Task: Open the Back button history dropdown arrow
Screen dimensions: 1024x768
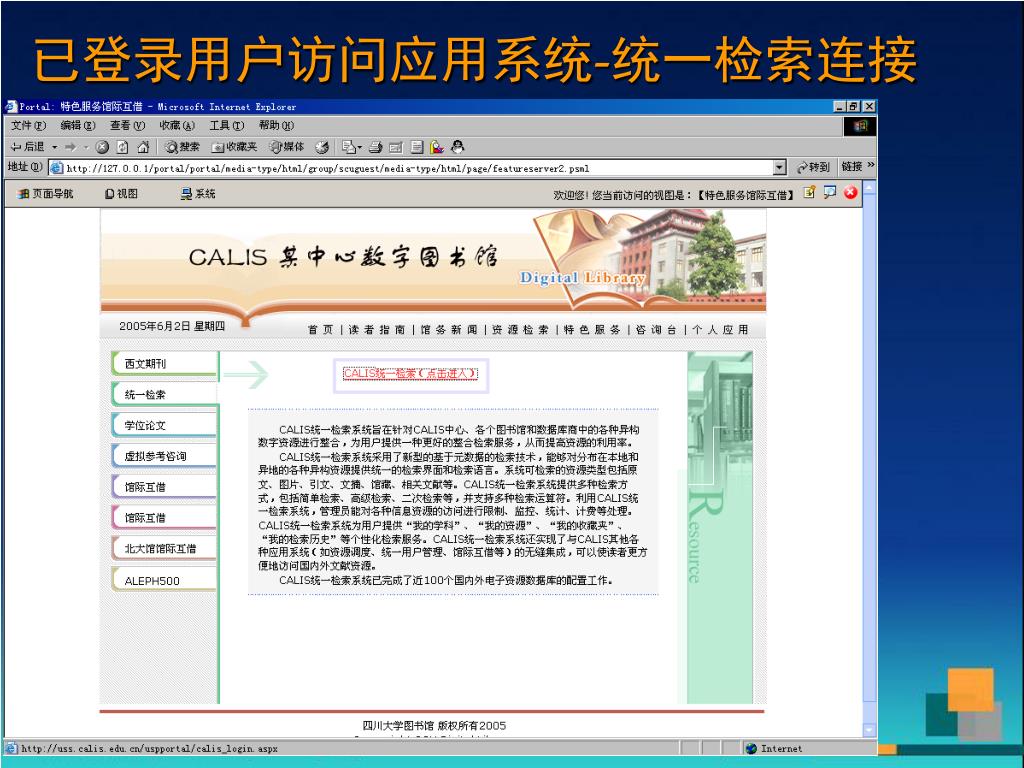Action: [54, 147]
